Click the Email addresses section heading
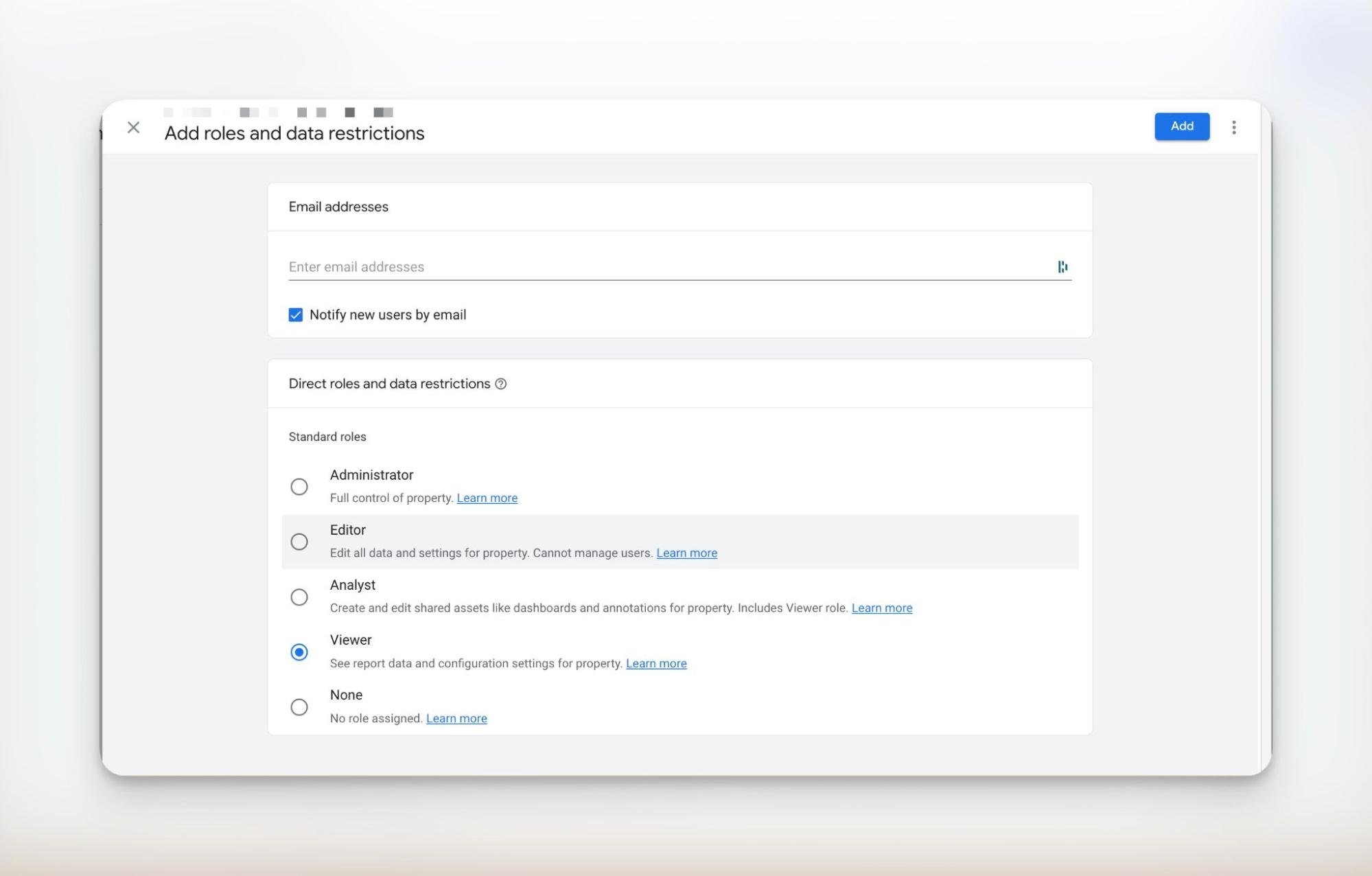This screenshot has height=876, width=1372. [338, 207]
